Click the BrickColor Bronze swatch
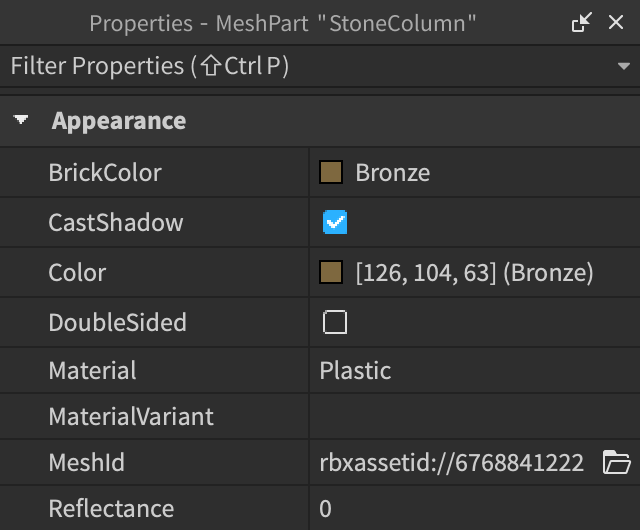Image resolution: width=640 pixels, height=530 pixels. 331,173
